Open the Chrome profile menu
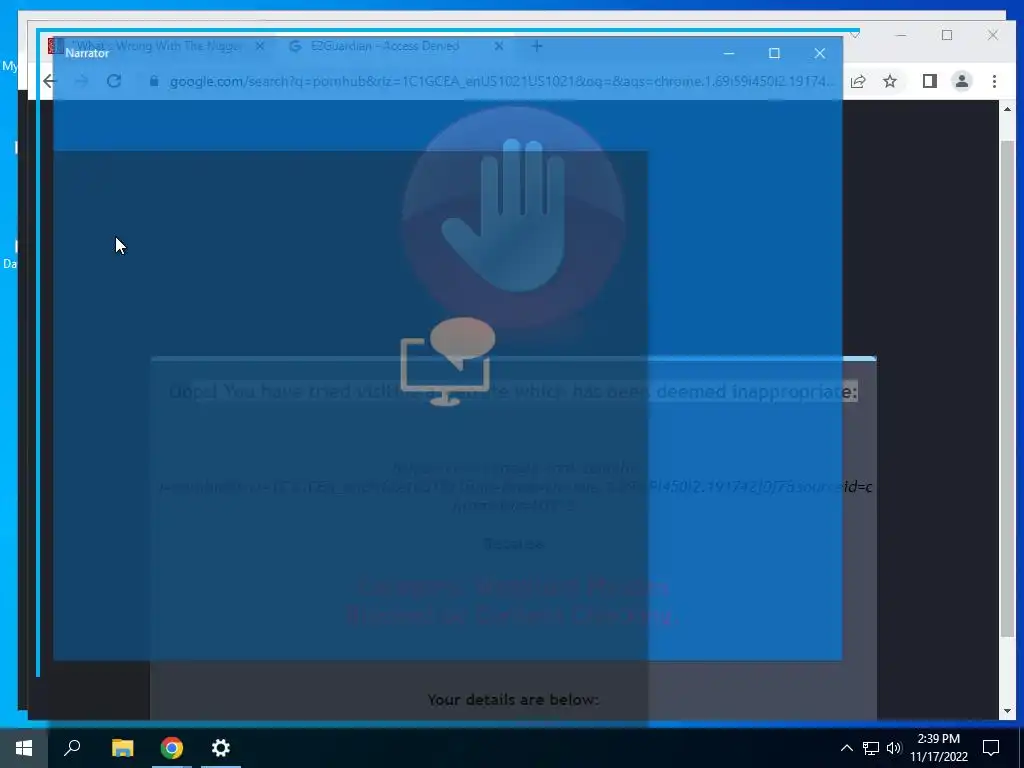This screenshot has height=768, width=1024. [961, 81]
